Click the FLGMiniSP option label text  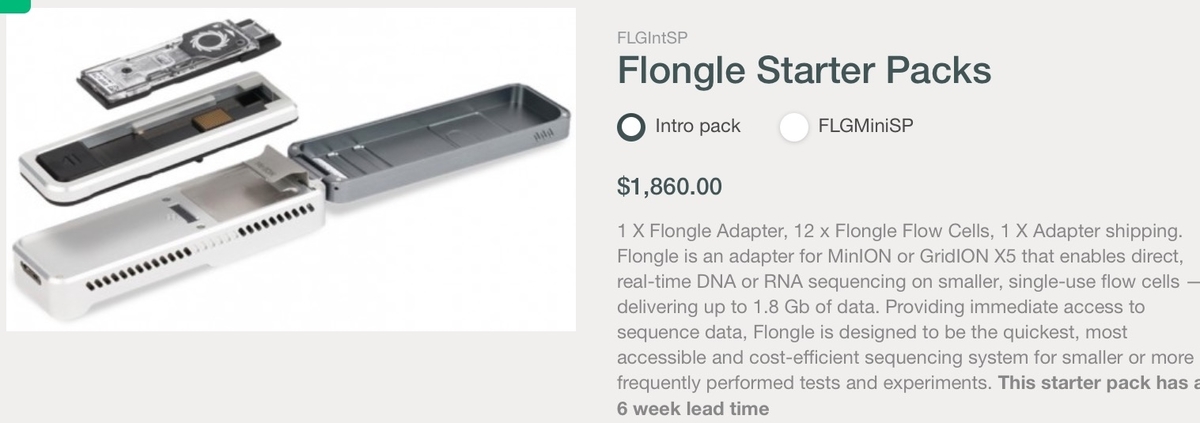coord(865,127)
